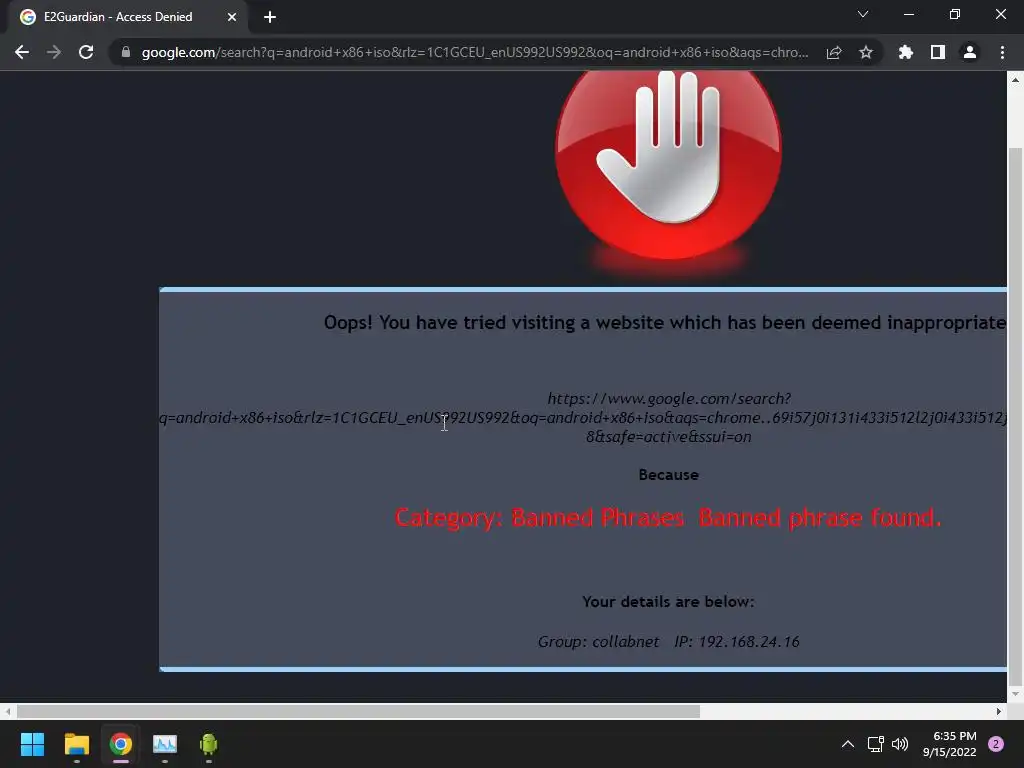The height and width of the screenshot is (768, 1024).
Task: Close the E2Guardian Access Denied tab
Action: tap(232, 17)
